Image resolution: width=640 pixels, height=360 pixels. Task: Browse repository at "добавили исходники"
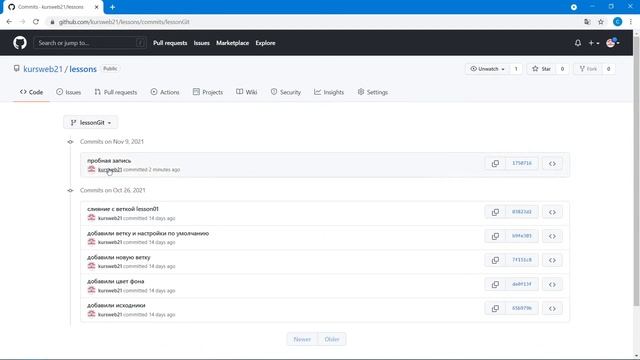[x=552, y=308]
